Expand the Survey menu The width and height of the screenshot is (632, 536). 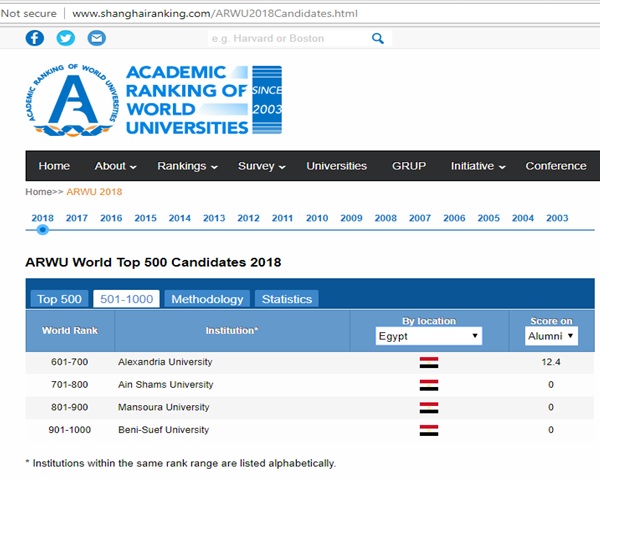(262, 166)
